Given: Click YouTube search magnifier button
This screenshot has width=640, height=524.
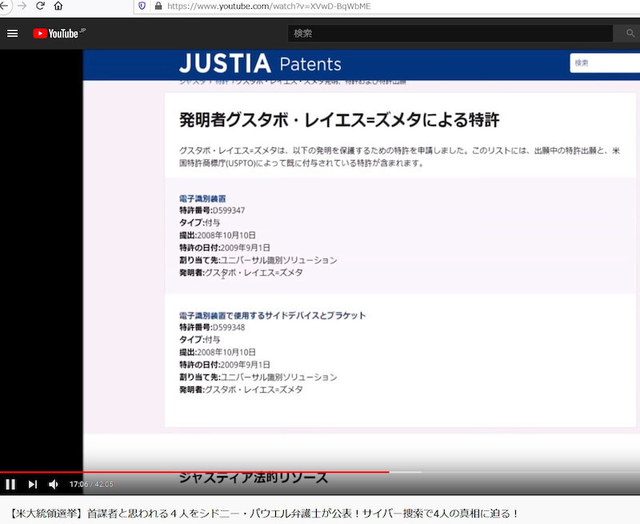Looking at the screenshot, I should tap(630, 33).
